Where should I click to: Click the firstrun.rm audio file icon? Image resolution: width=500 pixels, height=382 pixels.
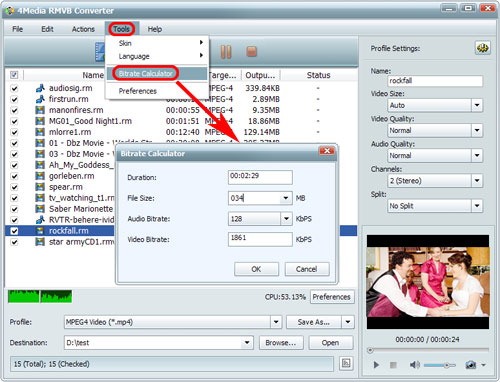[40, 99]
